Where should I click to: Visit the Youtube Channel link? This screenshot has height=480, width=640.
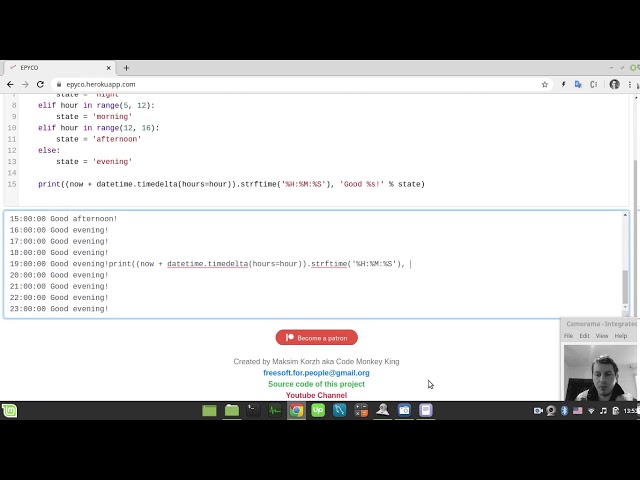click(x=316, y=395)
